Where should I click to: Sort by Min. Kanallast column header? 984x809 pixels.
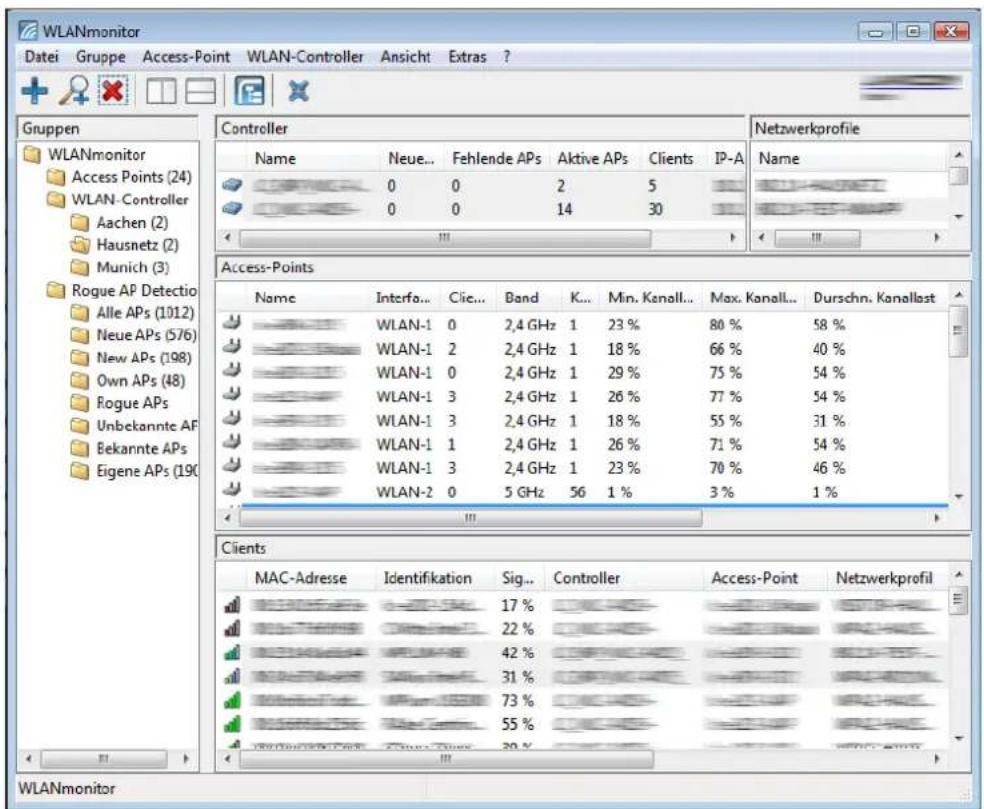point(650,297)
